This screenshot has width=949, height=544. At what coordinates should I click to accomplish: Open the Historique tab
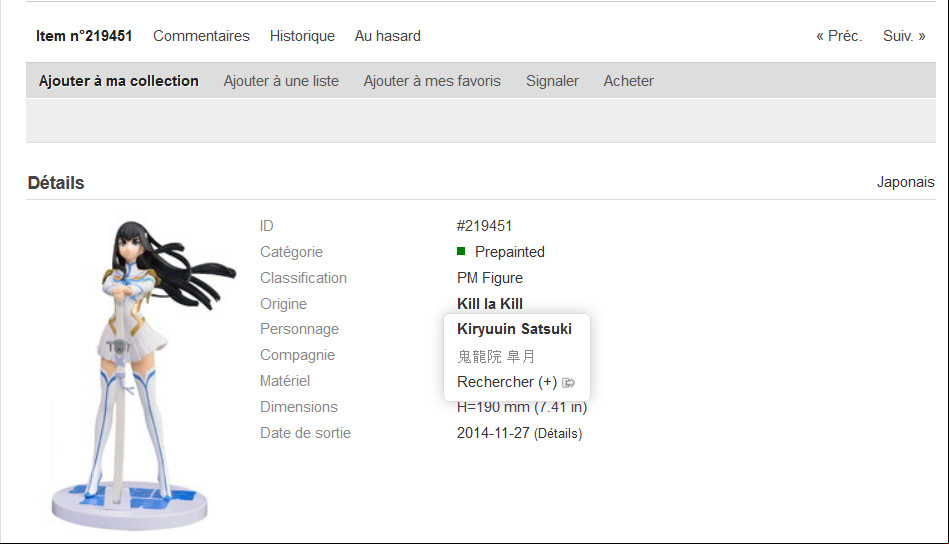302,36
